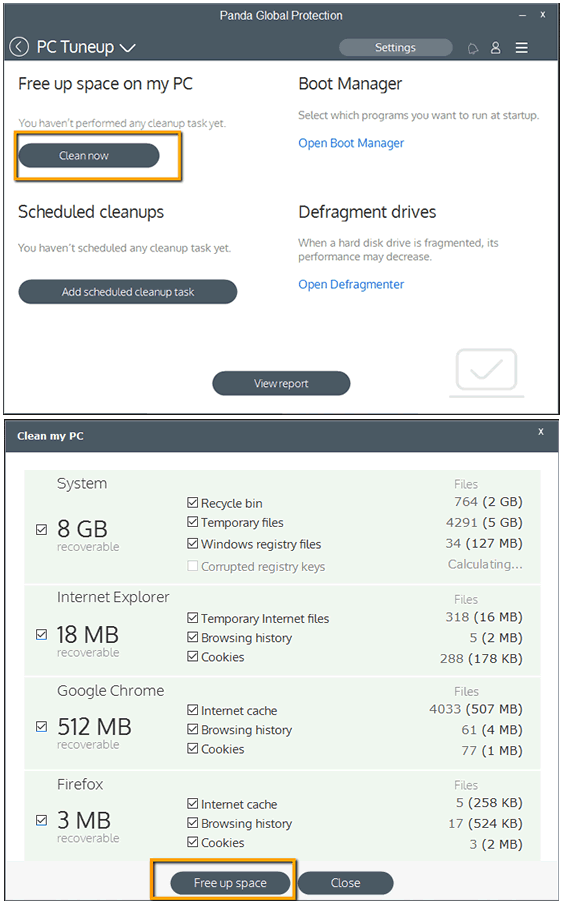Uncheck Google Chrome Browsing history checkbox

click(x=193, y=729)
